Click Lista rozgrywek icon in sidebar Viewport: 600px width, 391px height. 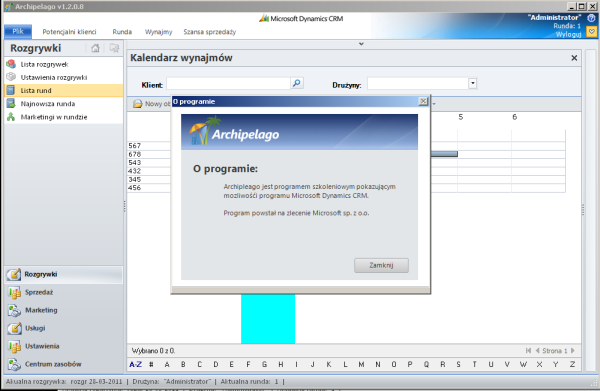pyautogui.click(x=11, y=64)
